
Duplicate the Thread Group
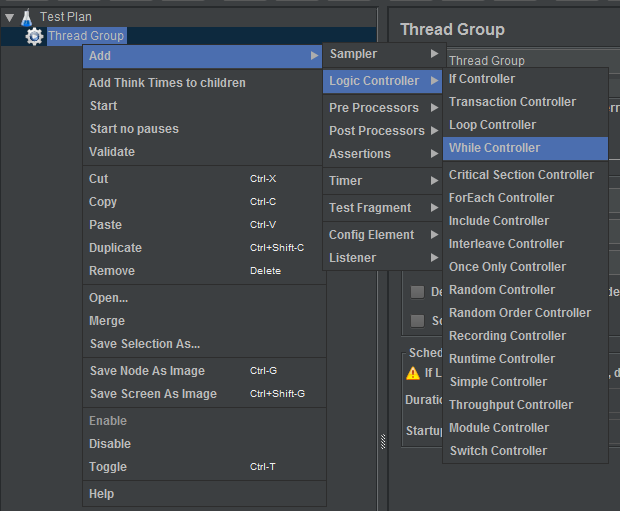pyautogui.click(x=204, y=248)
